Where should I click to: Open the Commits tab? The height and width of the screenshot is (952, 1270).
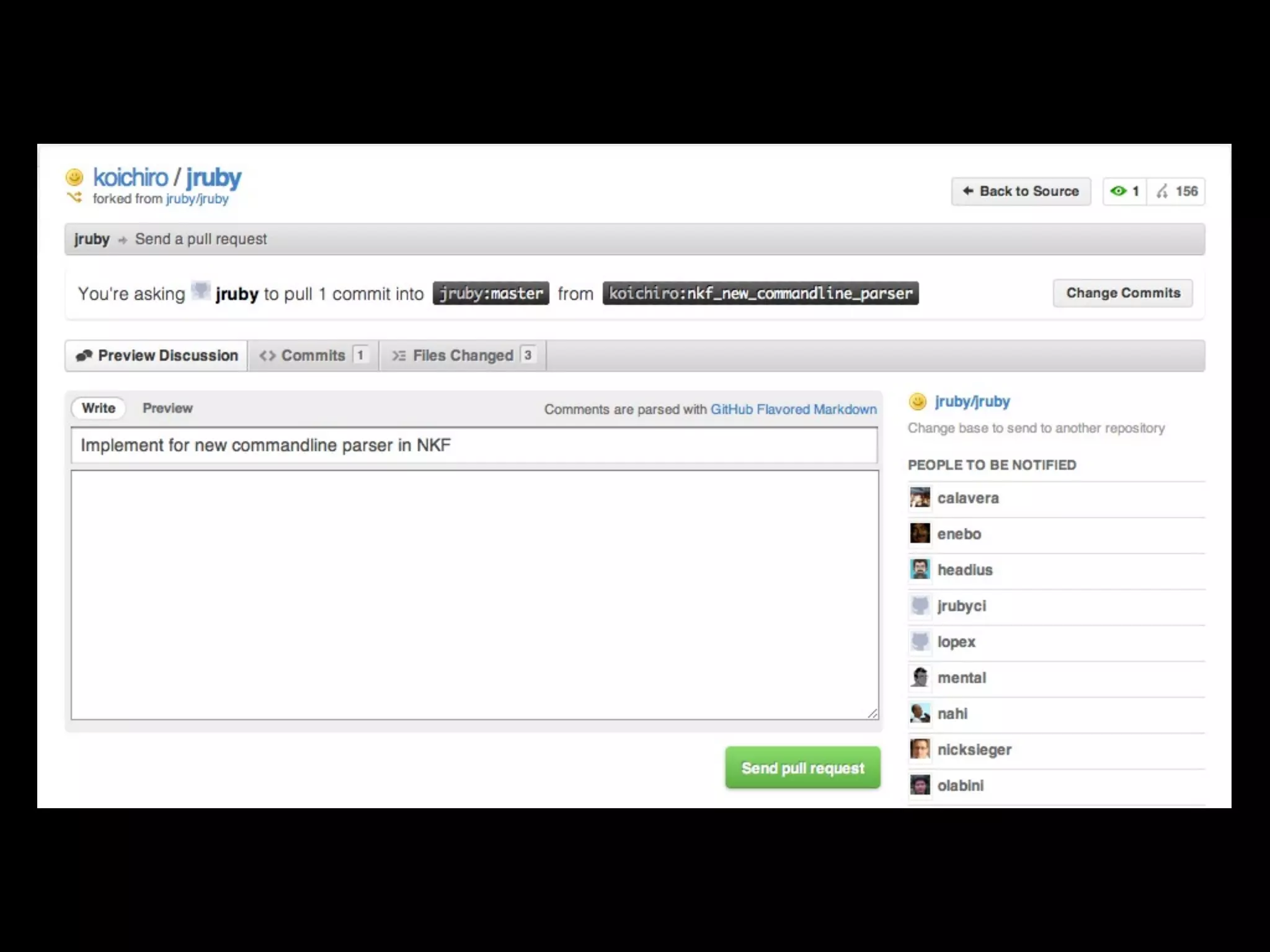pyautogui.click(x=313, y=355)
